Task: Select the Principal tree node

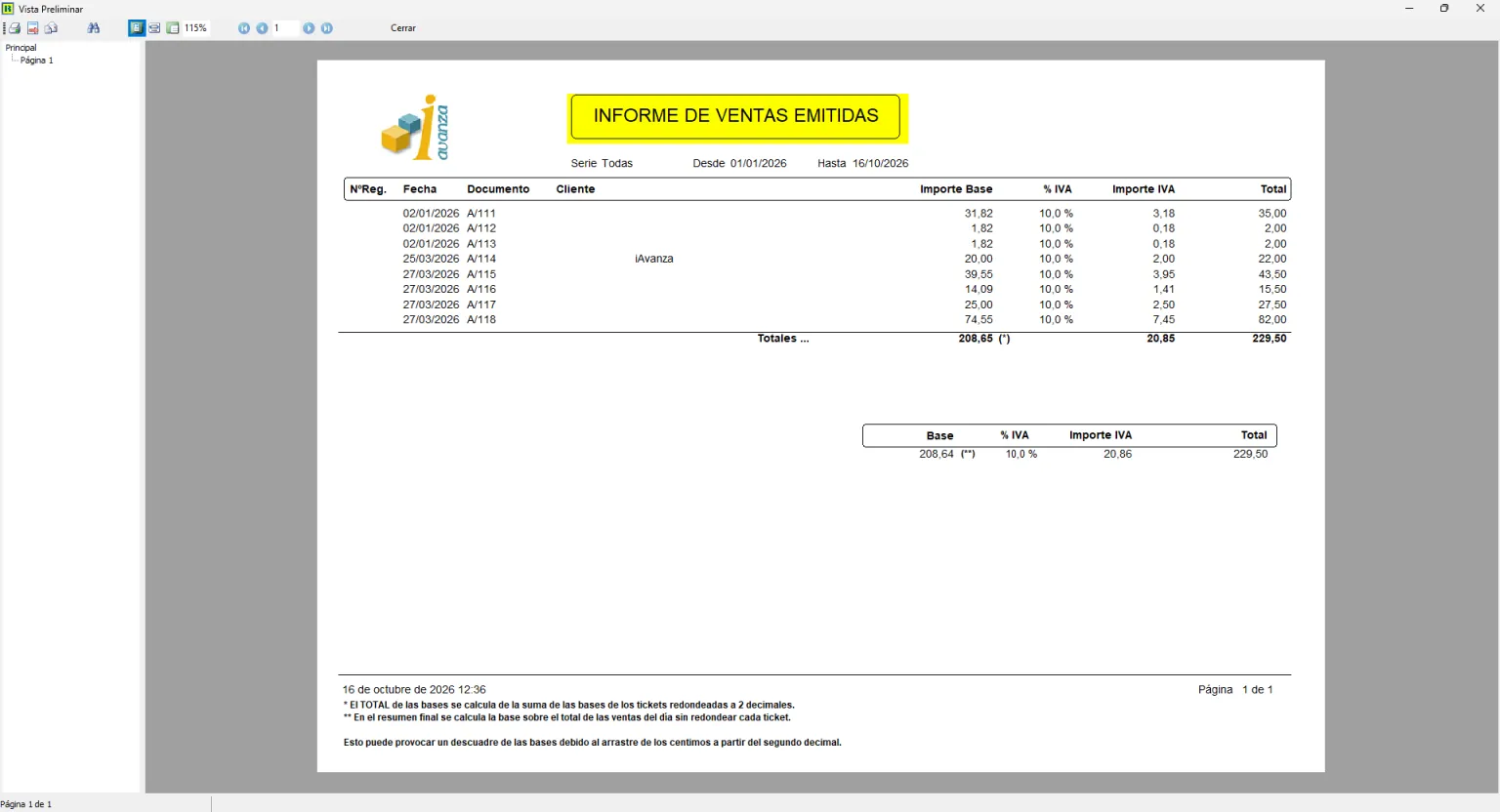Action: (21, 48)
